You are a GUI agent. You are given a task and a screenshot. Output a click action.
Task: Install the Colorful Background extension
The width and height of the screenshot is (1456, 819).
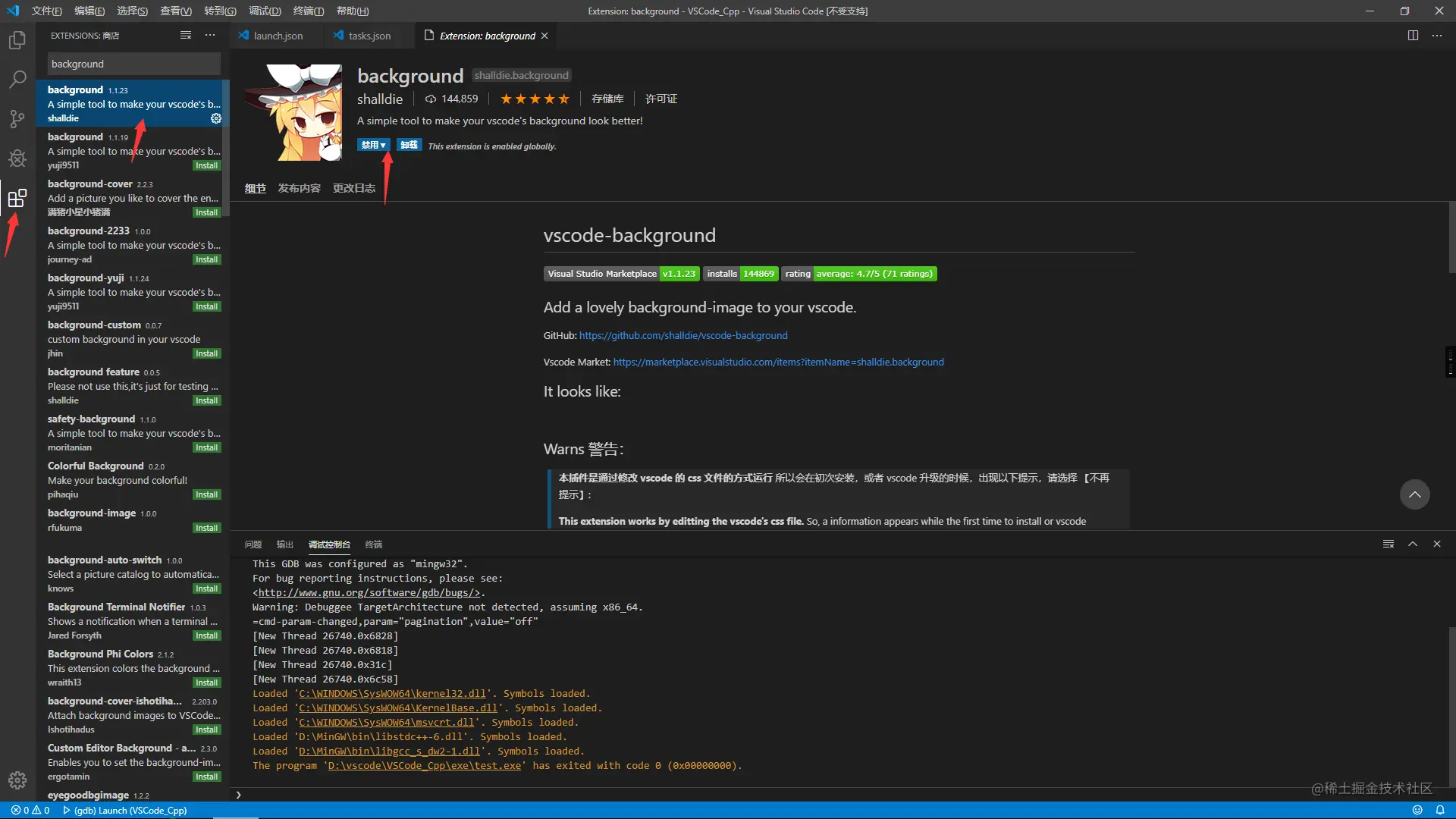coord(206,494)
